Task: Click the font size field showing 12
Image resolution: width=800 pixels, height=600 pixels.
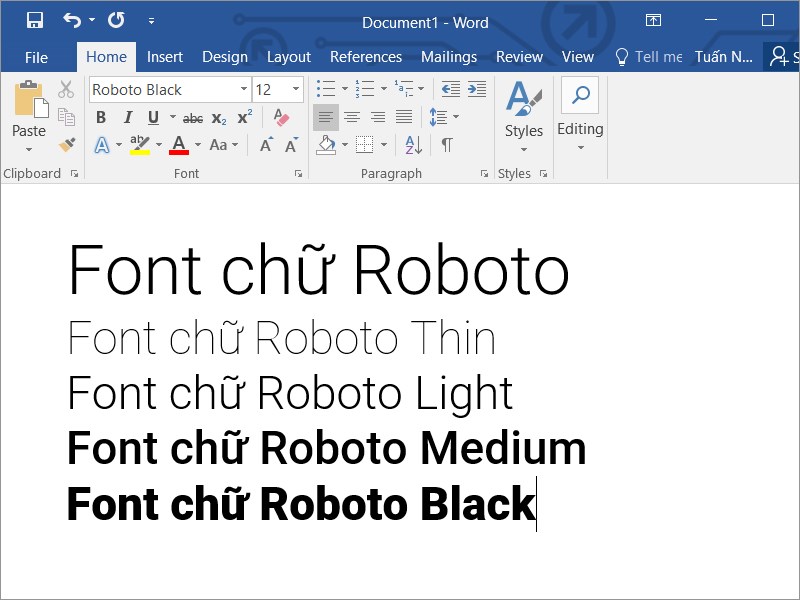Action: [271, 90]
